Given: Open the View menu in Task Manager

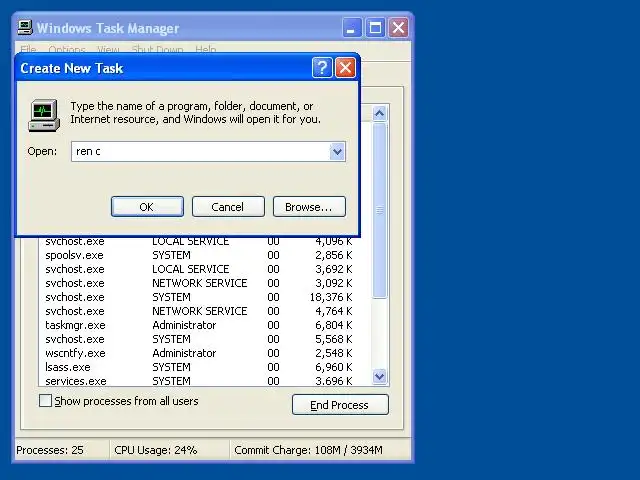Looking at the screenshot, I should point(108,50).
